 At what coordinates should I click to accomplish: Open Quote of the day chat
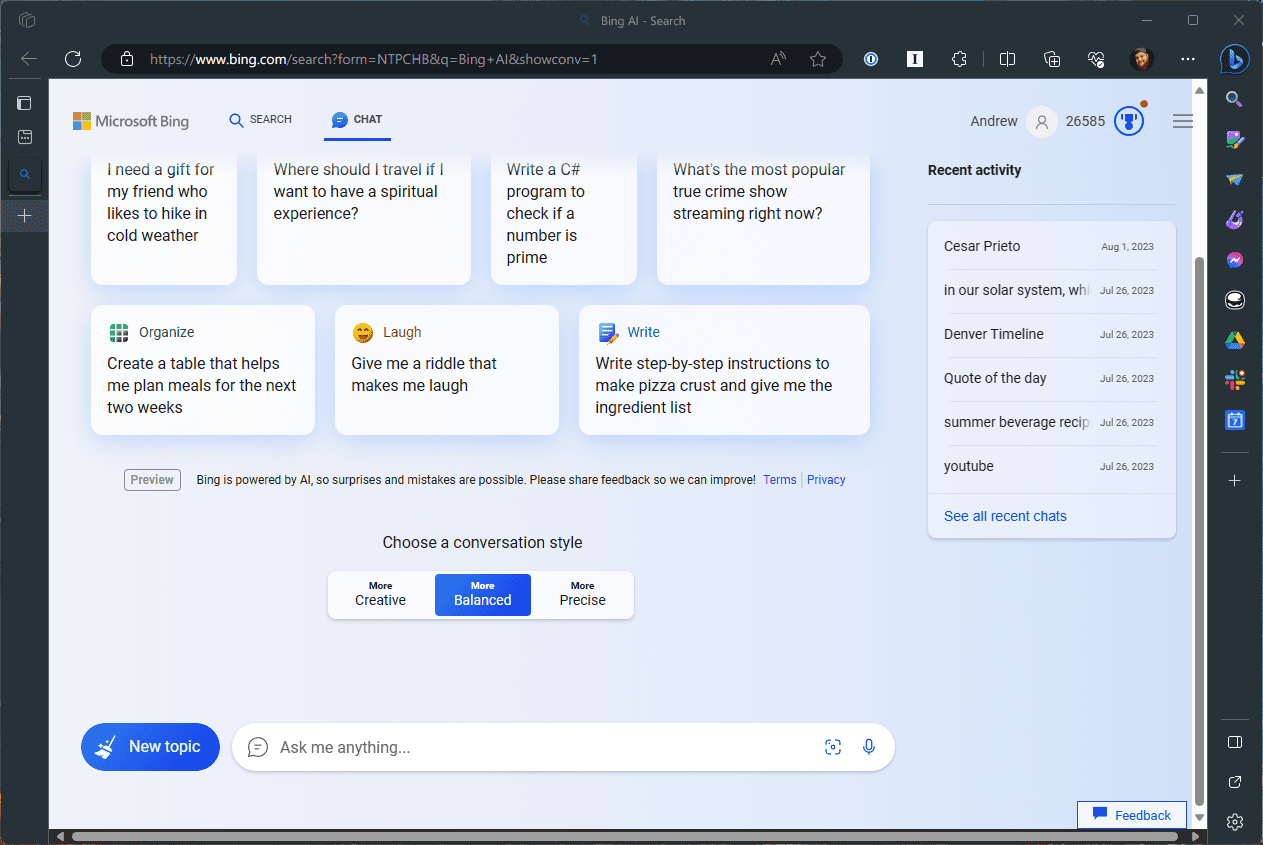click(x=1050, y=378)
